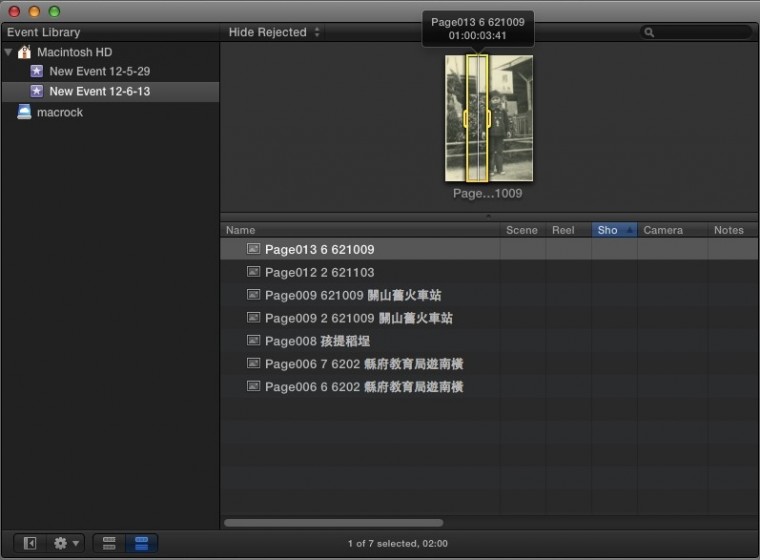The image size is (760, 560).
Task: Click the search magnifier icon
Action: point(650,32)
